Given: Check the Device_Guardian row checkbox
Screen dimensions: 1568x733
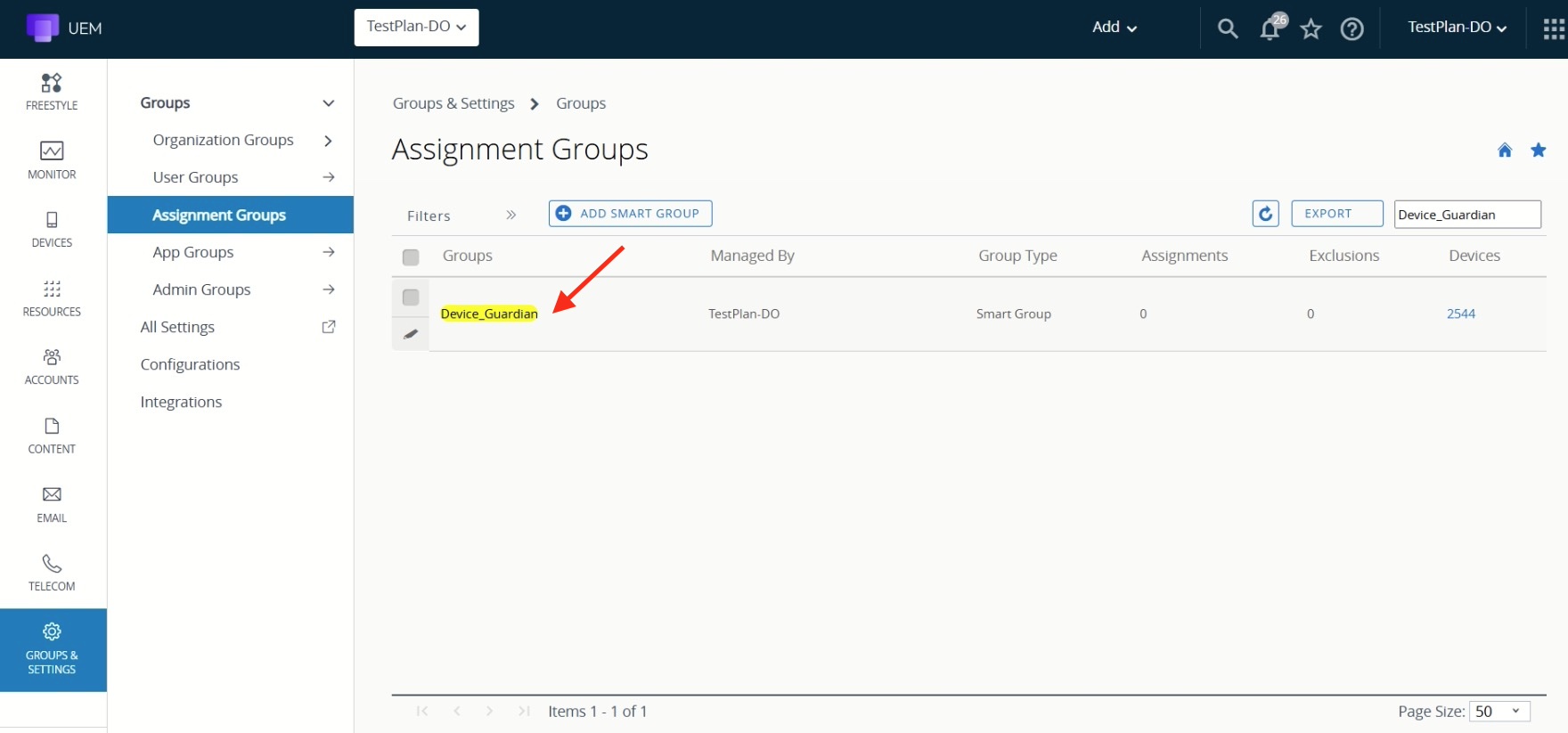Looking at the screenshot, I should [411, 297].
